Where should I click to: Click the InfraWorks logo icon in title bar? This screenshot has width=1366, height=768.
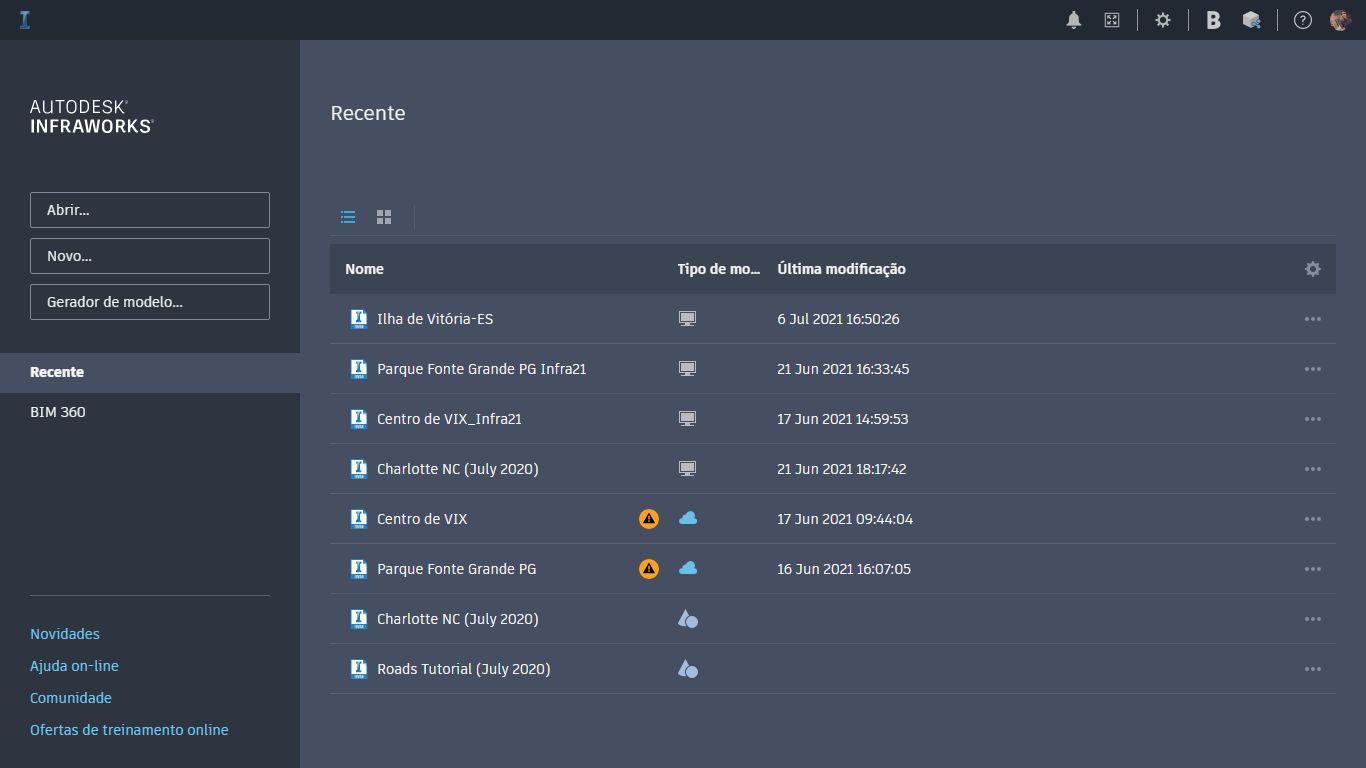tap(25, 19)
